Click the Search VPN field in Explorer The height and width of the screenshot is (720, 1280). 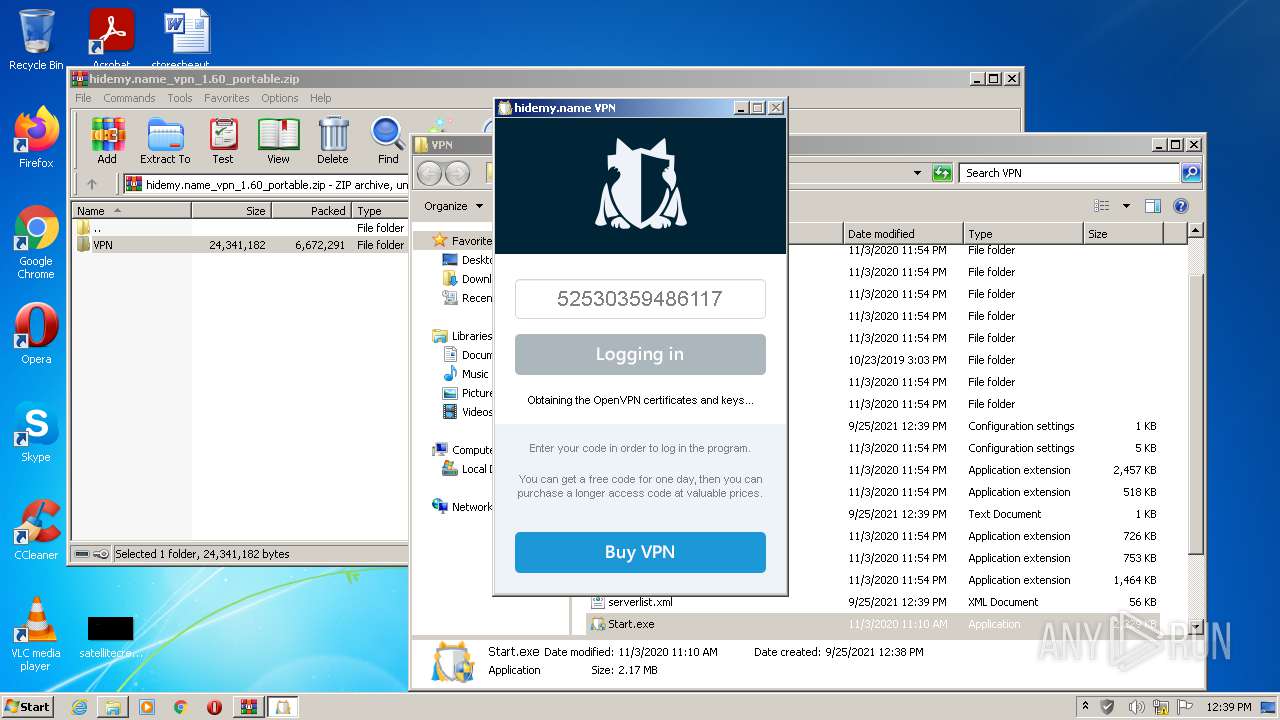1069,173
